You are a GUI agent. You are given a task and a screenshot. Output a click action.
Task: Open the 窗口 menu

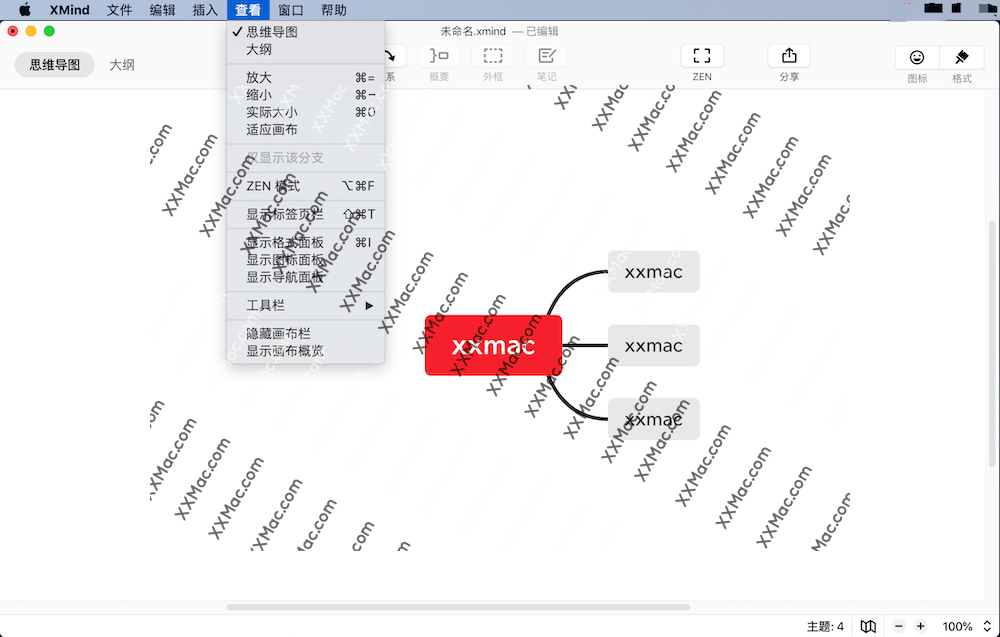pyautogui.click(x=291, y=10)
